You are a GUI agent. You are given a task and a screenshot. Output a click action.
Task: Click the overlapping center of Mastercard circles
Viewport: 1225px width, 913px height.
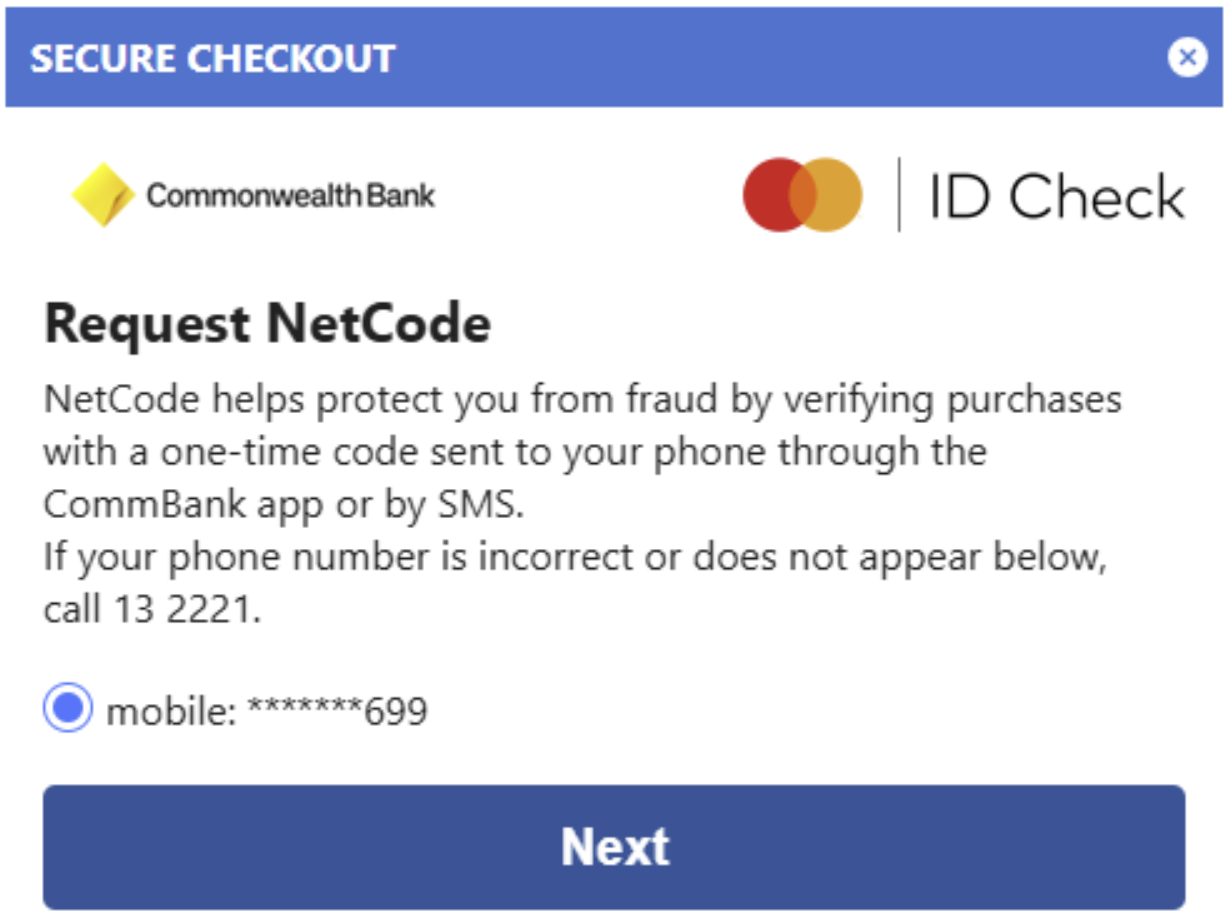tap(803, 194)
